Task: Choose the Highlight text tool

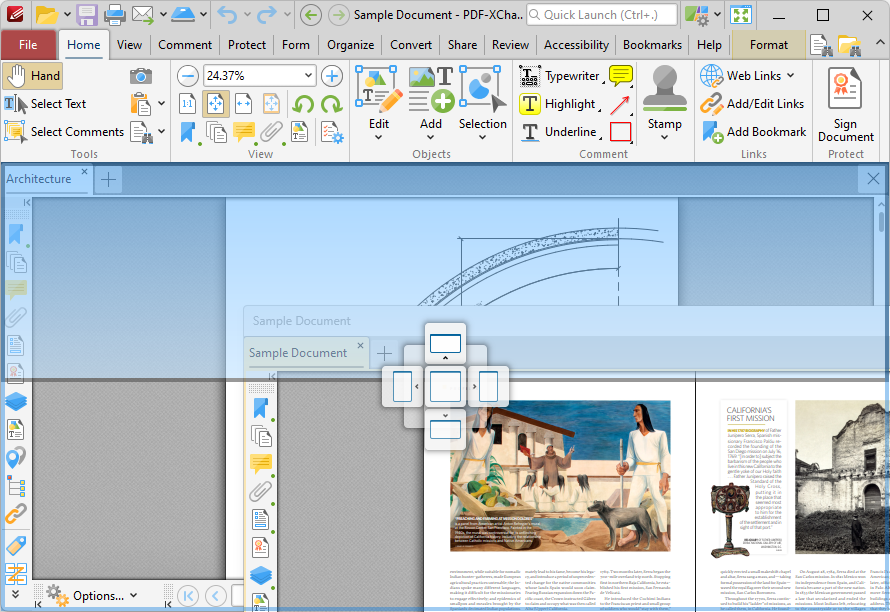Action: tap(558, 104)
